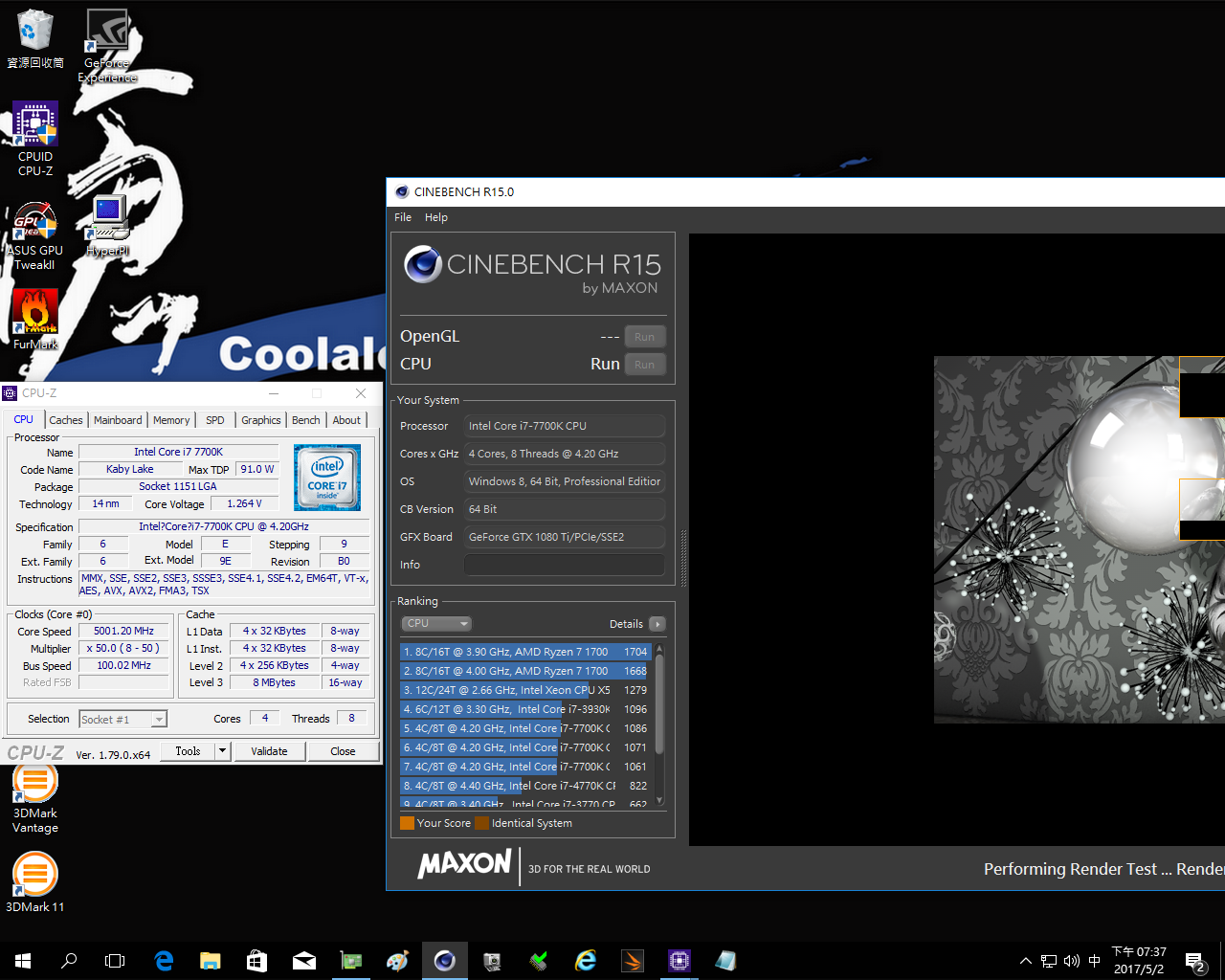Click the CPU-Z Tools button
The width and height of the screenshot is (1225, 980).
[188, 751]
